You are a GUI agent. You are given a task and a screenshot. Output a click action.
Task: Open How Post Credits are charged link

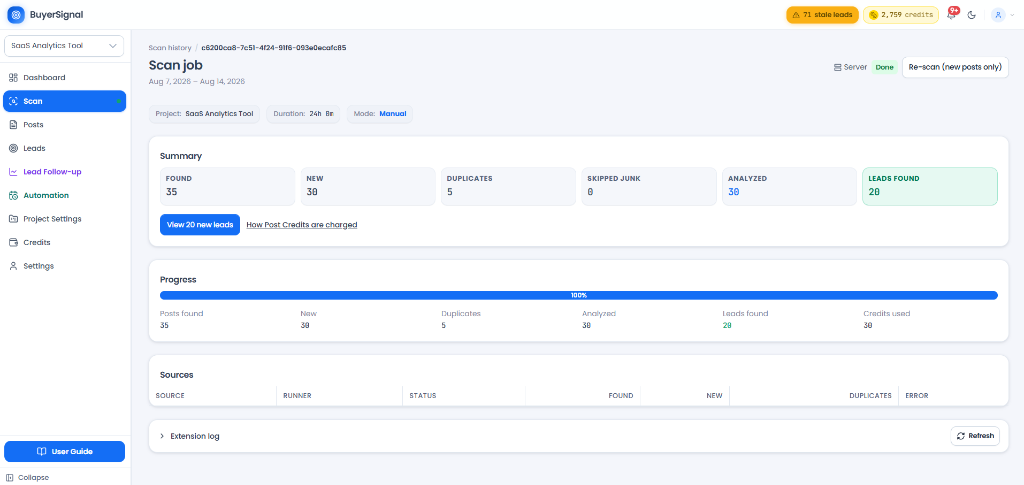coord(302,225)
